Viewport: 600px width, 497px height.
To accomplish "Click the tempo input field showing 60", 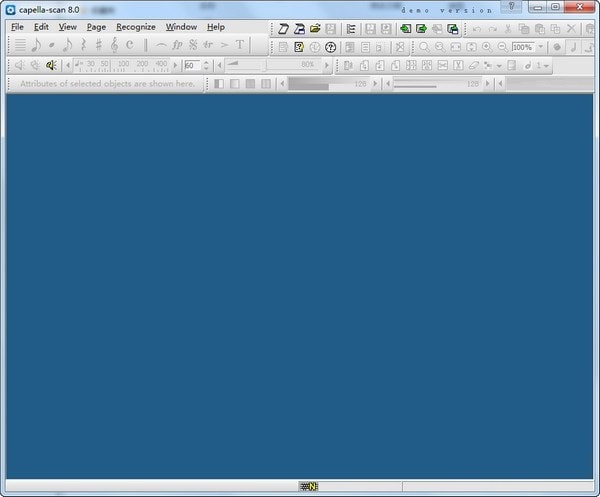I will click(192, 65).
